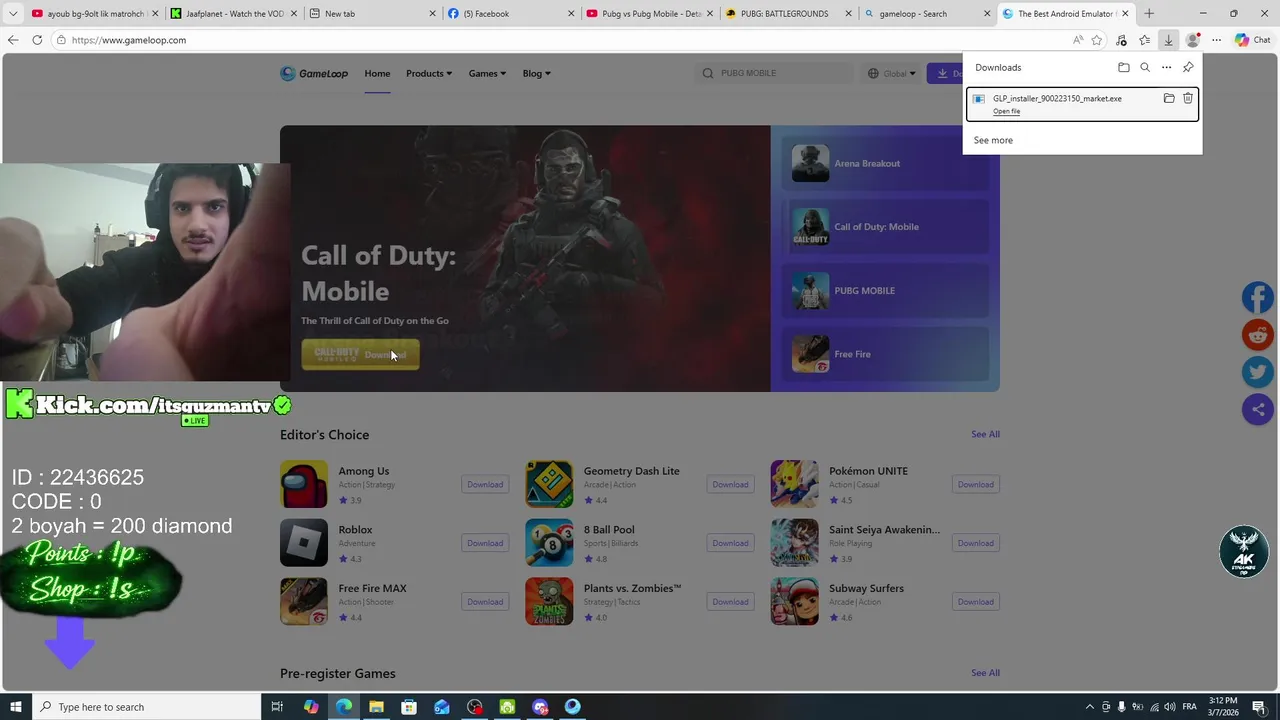Open the Subway Surfers game icon
Image resolution: width=1280 pixels, height=720 pixels.
[794, 601]
